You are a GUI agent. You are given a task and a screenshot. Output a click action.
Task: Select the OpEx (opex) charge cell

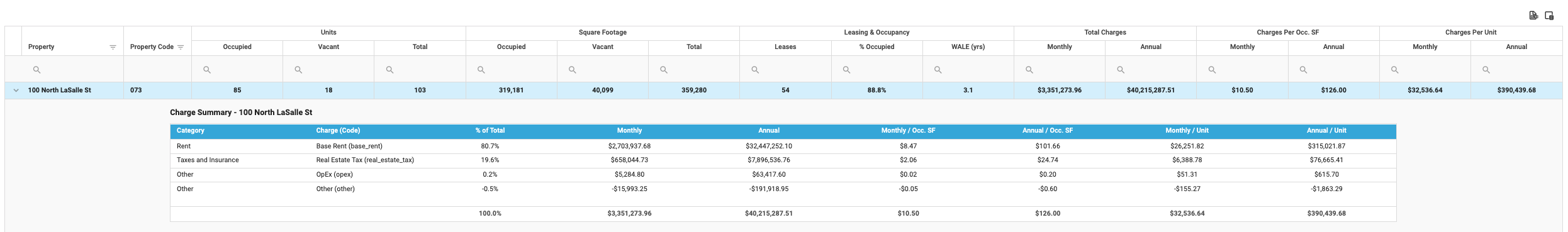[x=334, y=175]
